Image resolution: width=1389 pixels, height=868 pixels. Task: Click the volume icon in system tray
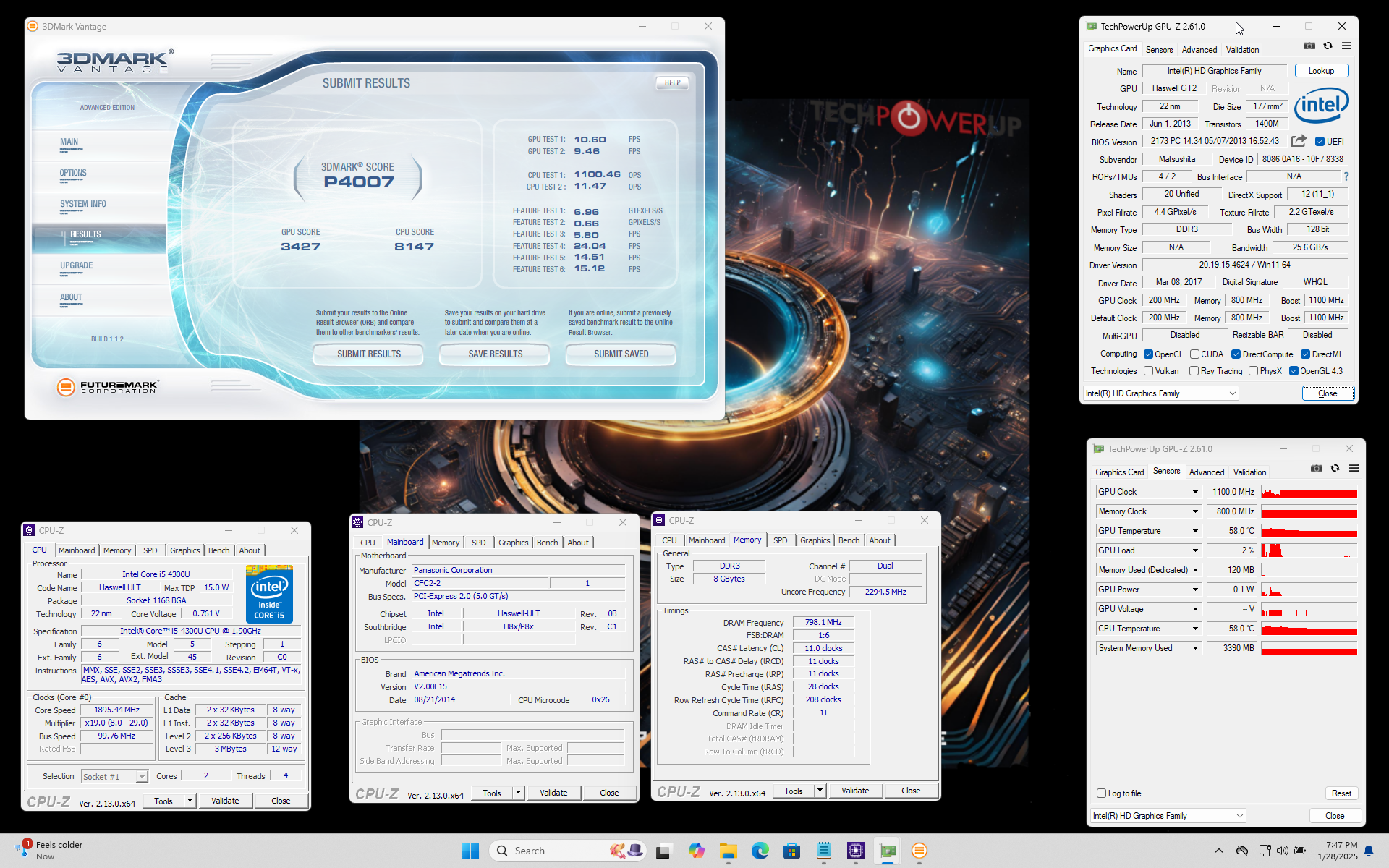pyautogui.click(x=1282, y=851)
